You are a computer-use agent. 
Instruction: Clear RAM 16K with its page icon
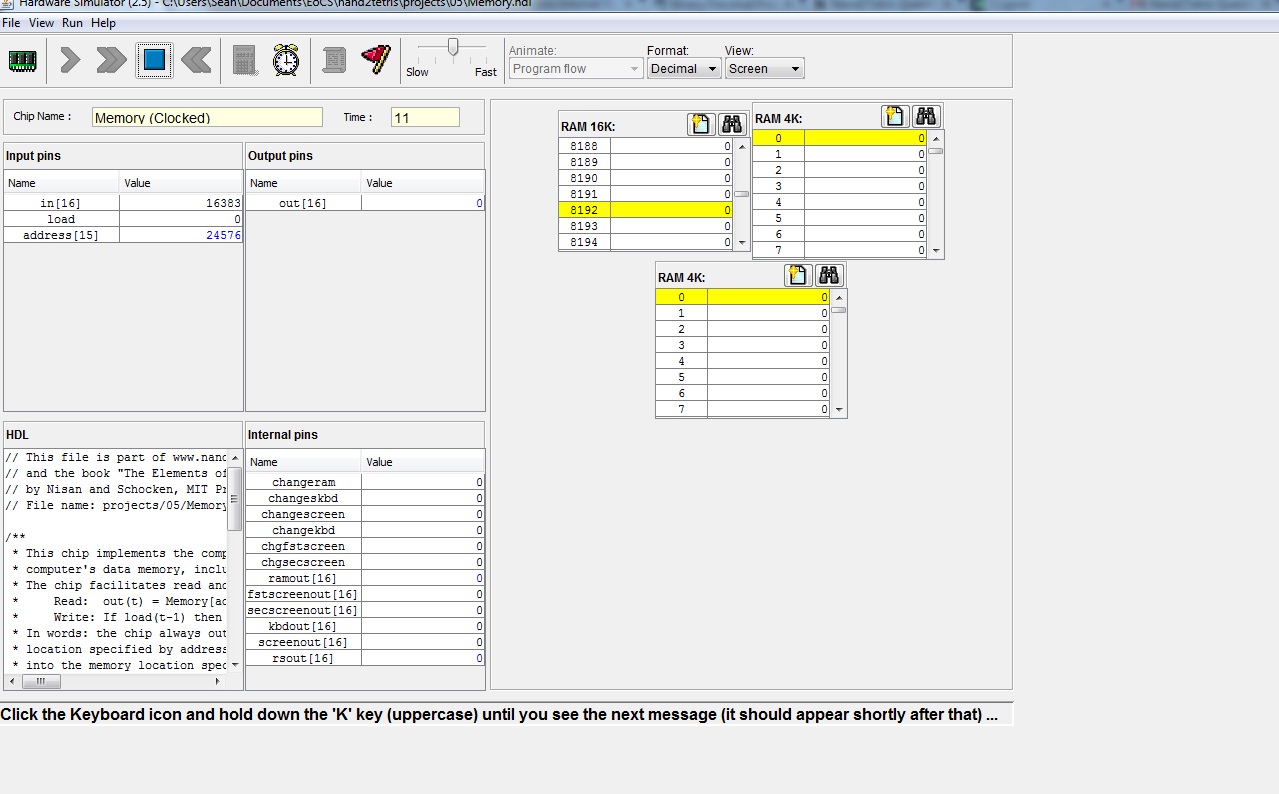click(x=700, y=124)
